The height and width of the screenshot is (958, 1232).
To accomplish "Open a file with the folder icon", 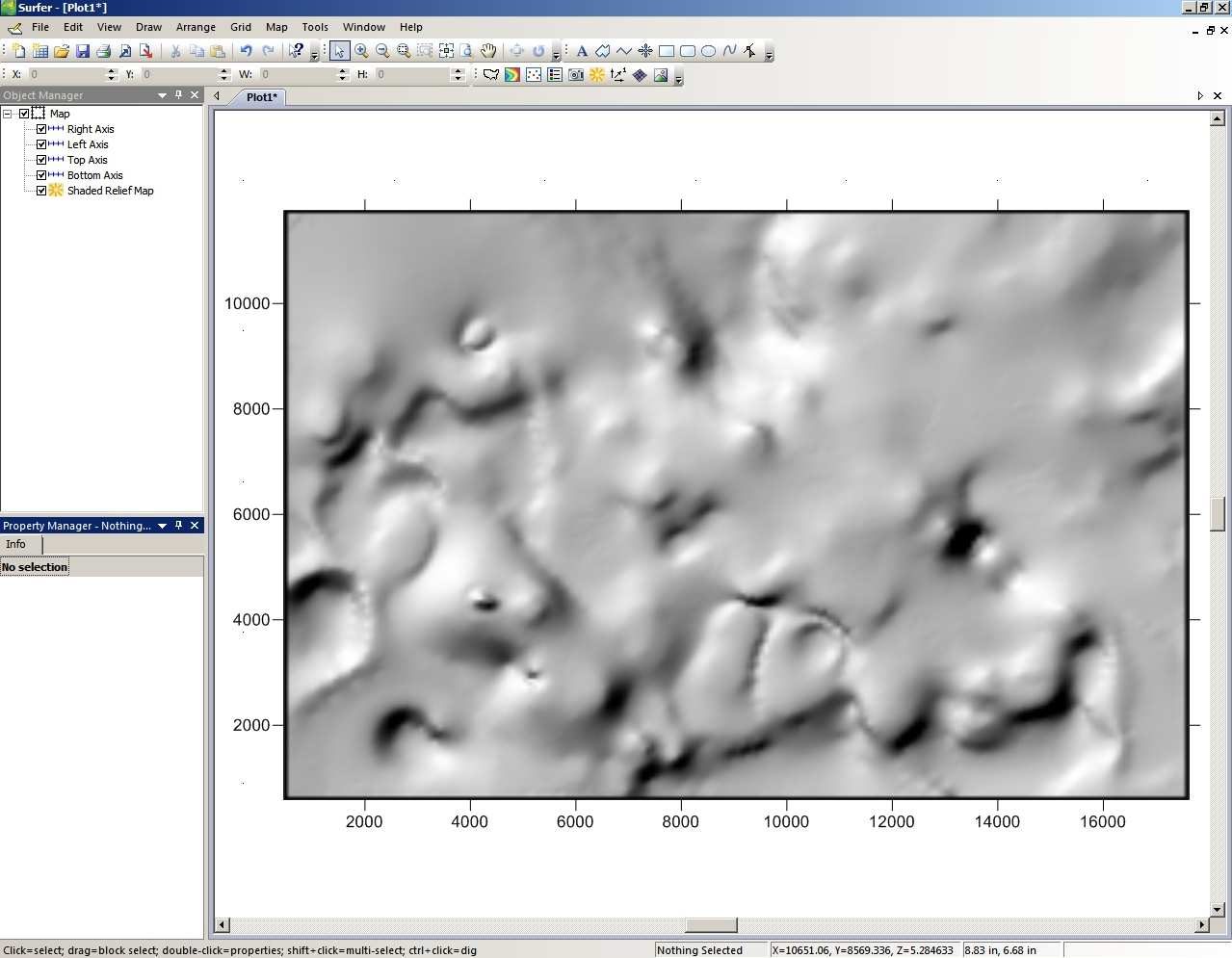I will coord(62,51).
